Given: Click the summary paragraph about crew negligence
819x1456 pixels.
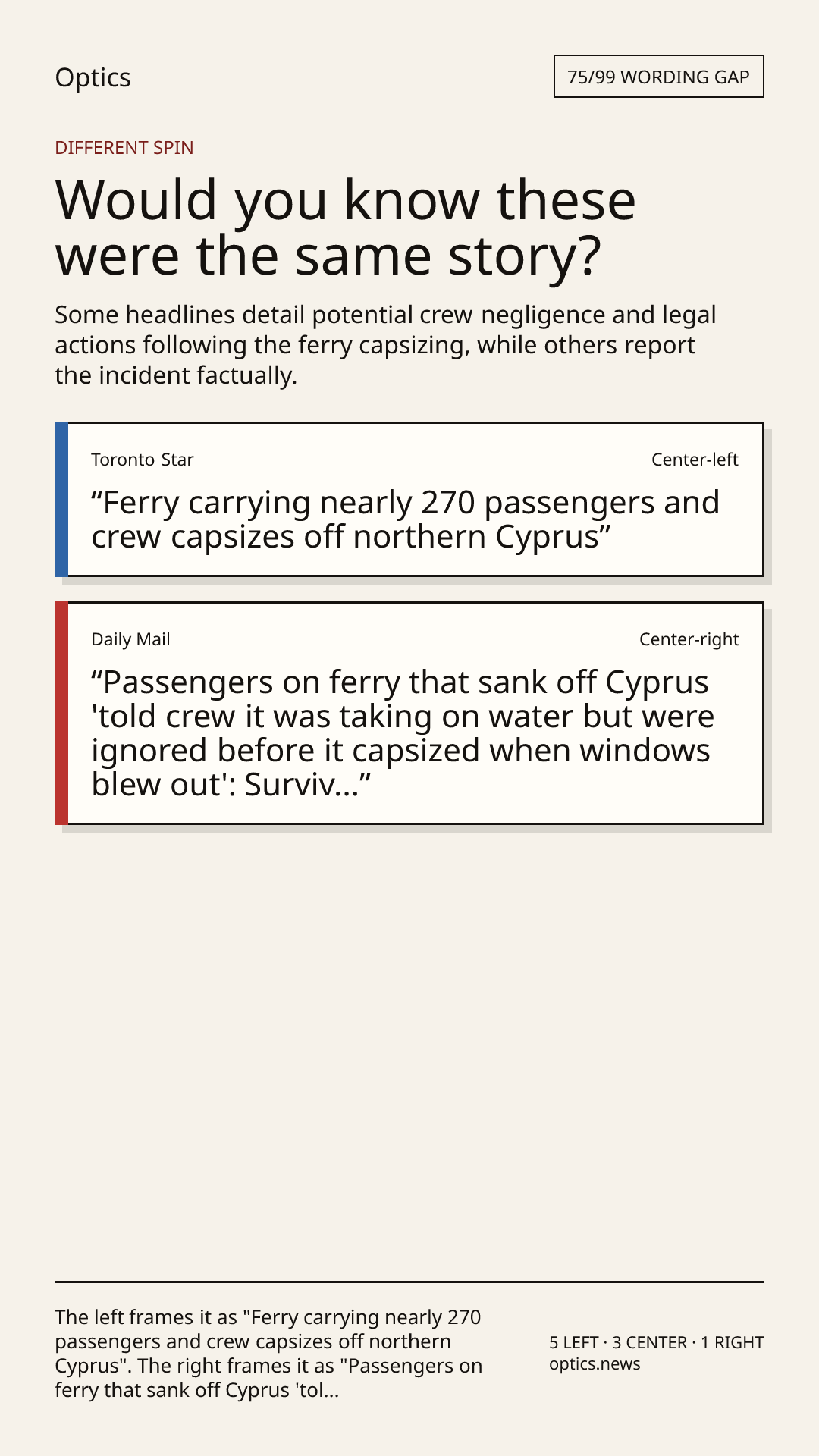Looking at the screenshot, I should pyautogui.click(x=385, y=345).
